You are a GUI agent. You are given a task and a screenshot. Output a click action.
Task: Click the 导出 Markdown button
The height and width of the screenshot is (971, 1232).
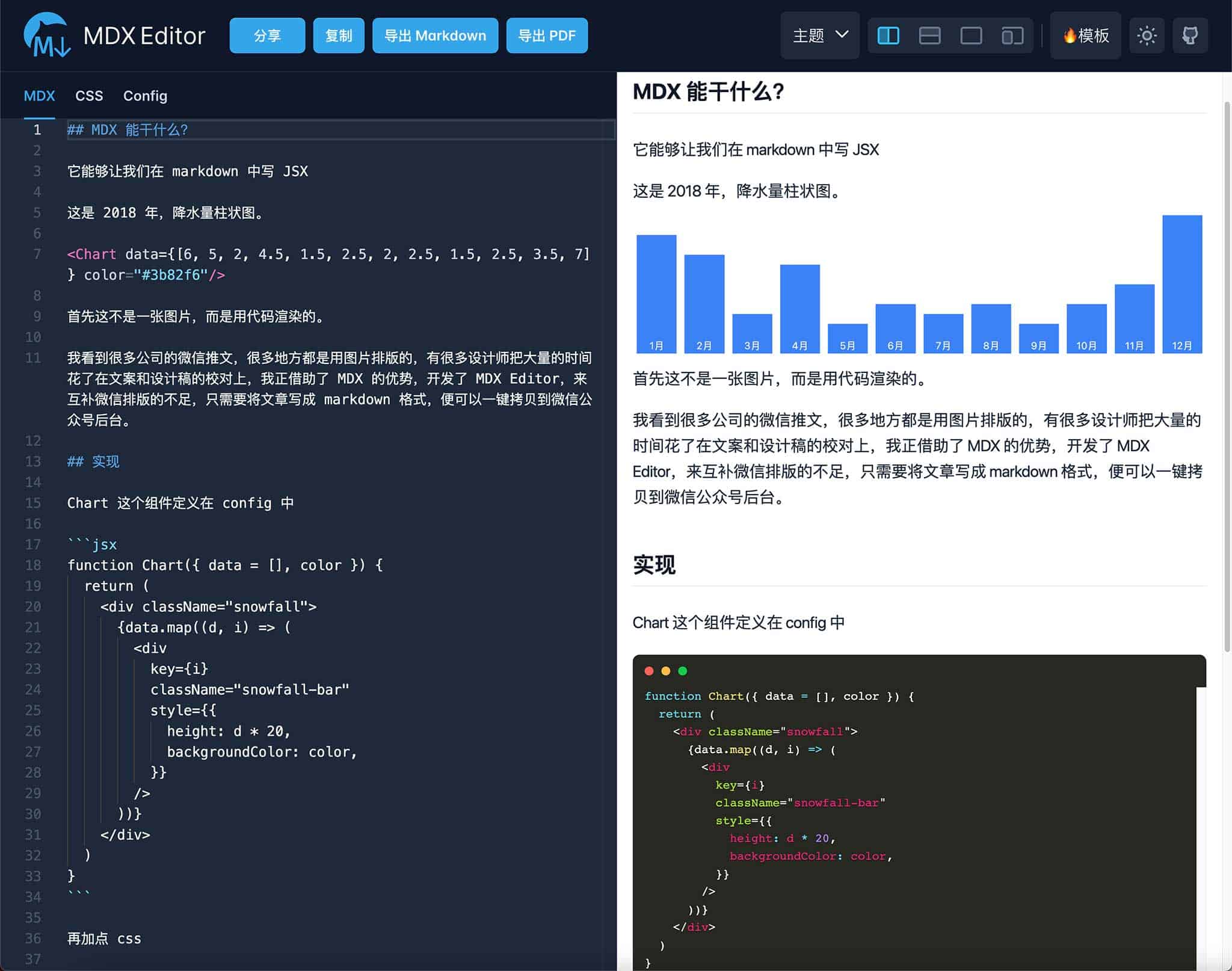(x=435, y=35)
